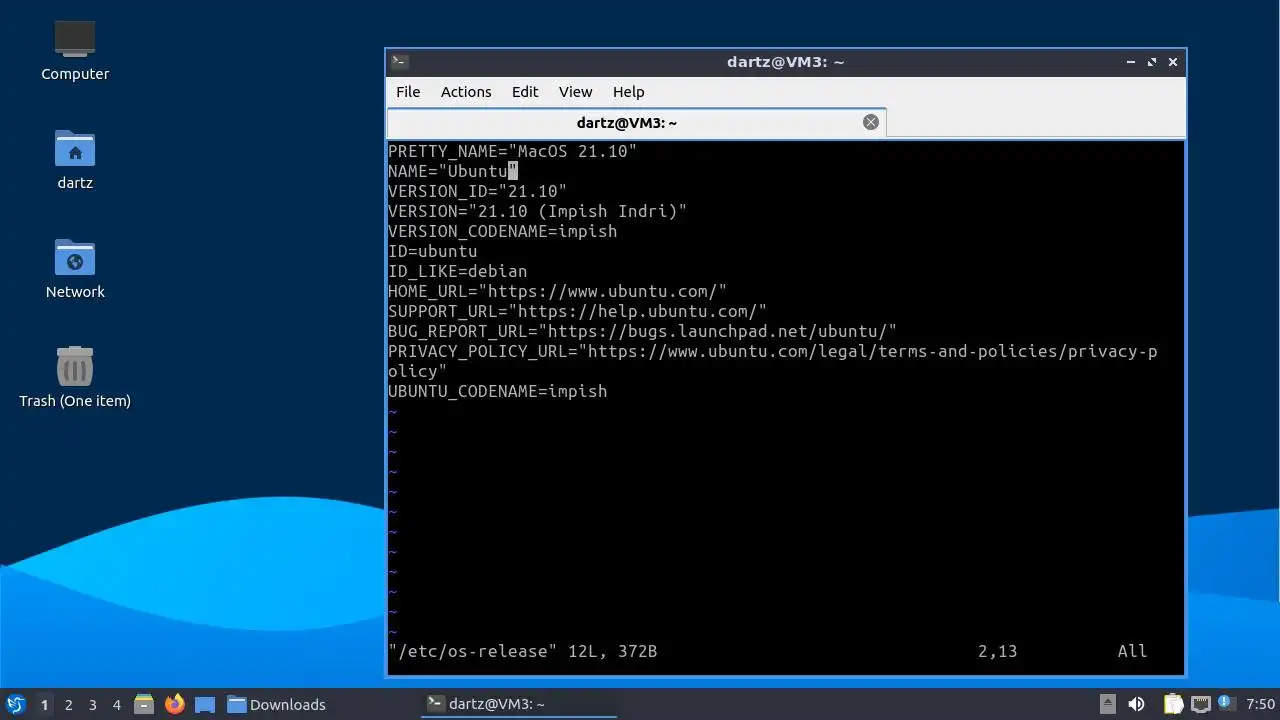The height and width of the screenshot is (720, 1280).
Task: Switch to workspace 1
Action: (x=44, y=704)
